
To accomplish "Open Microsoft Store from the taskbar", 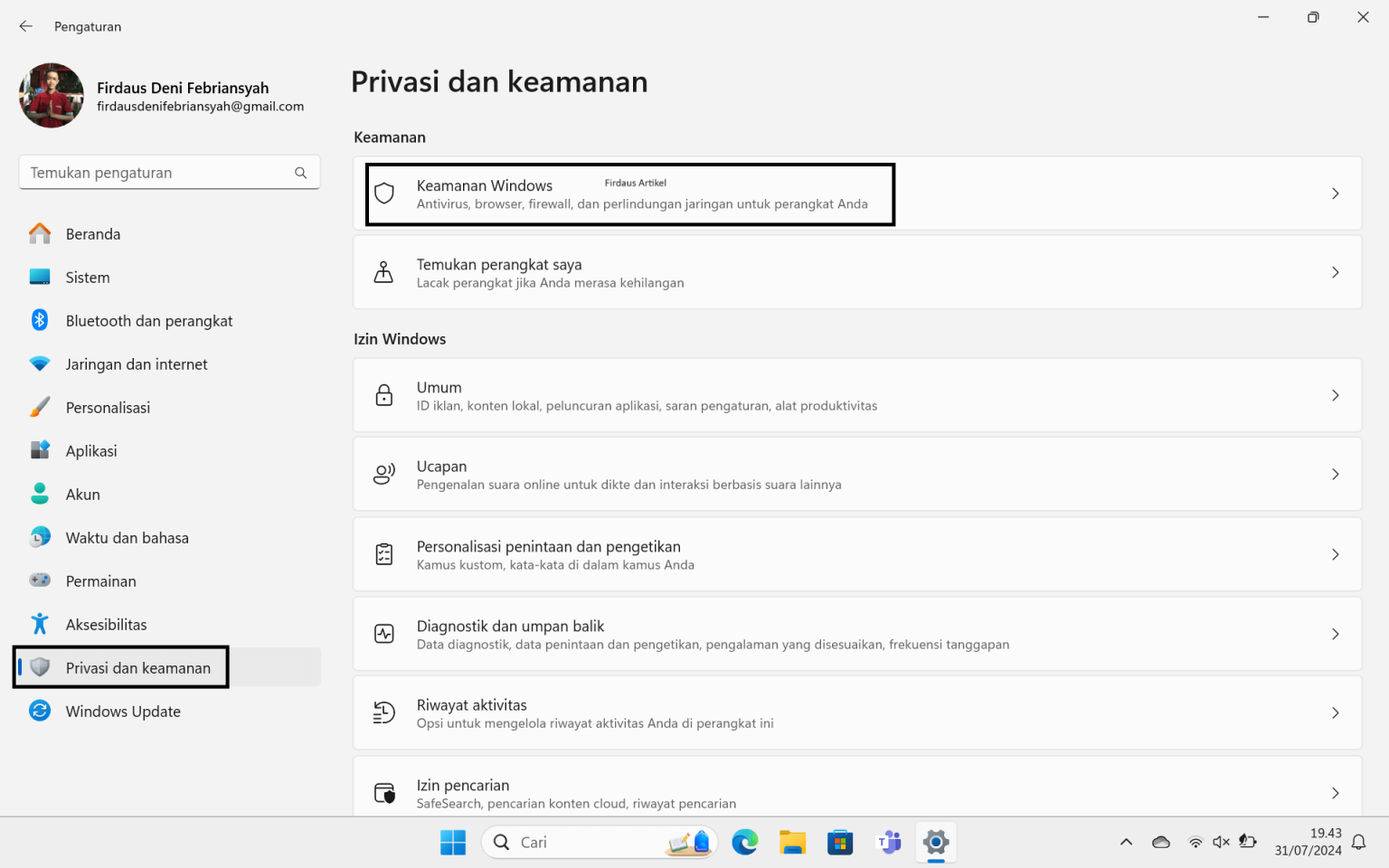I will coord(840,842).
